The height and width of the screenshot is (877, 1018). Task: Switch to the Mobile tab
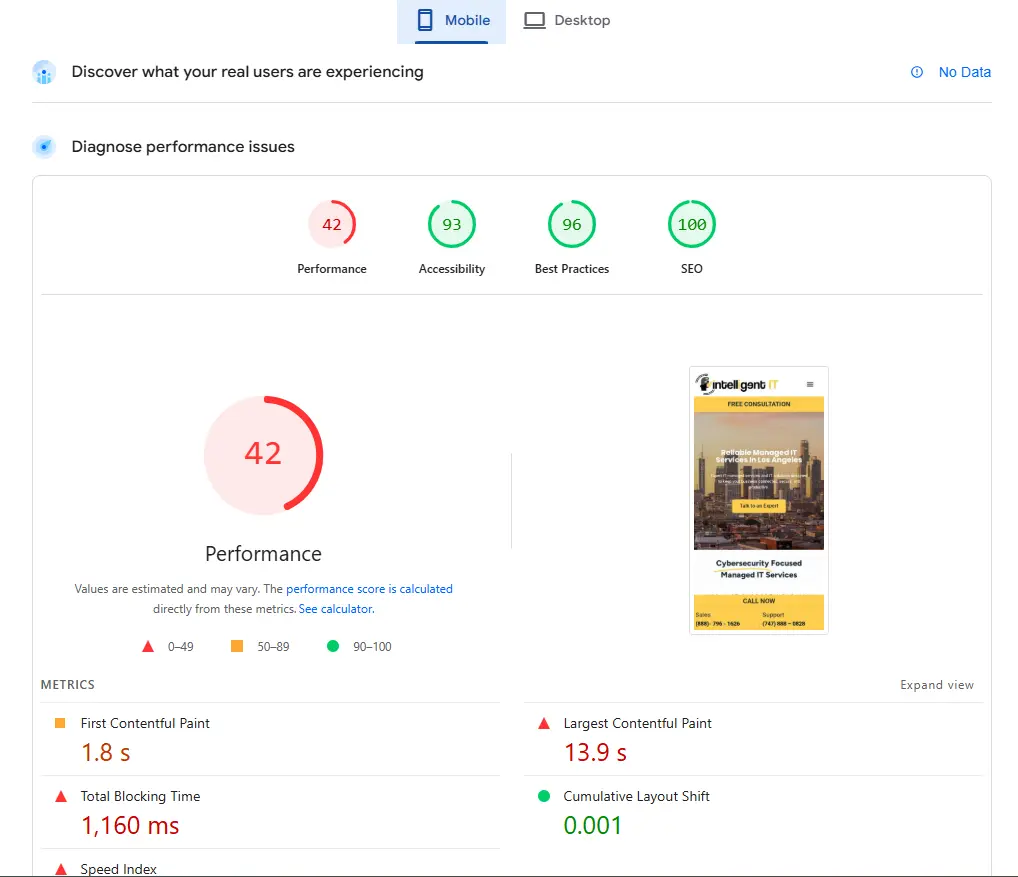[451, 21]
